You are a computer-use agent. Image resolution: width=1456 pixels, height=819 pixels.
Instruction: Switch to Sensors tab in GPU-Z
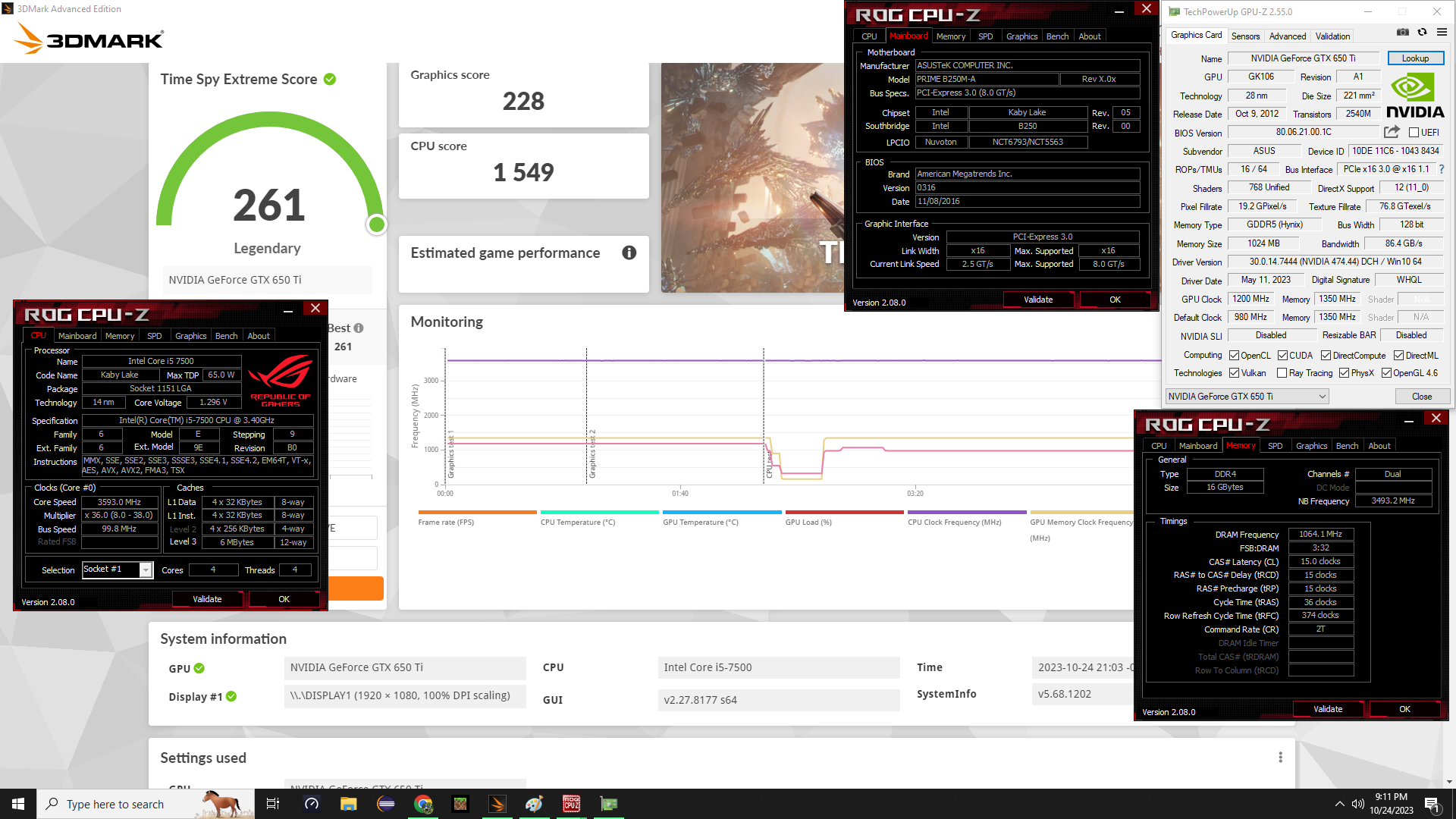(1245, 36)
